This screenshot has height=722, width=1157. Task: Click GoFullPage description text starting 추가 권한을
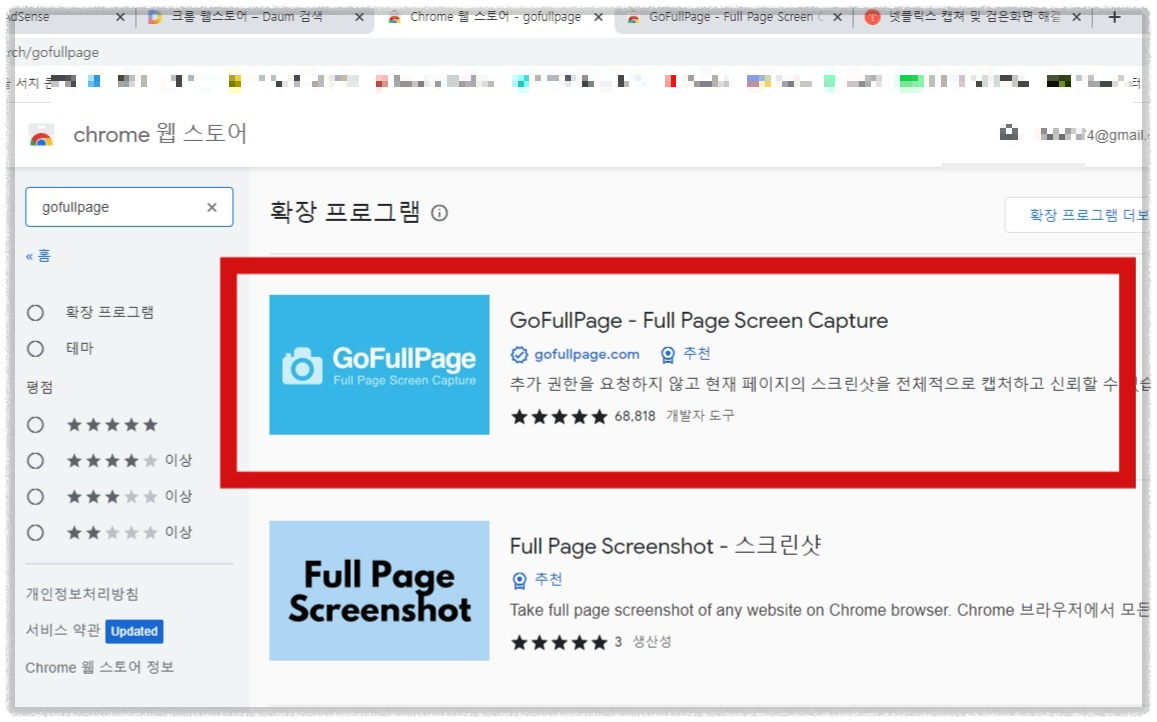click(829, 384)
